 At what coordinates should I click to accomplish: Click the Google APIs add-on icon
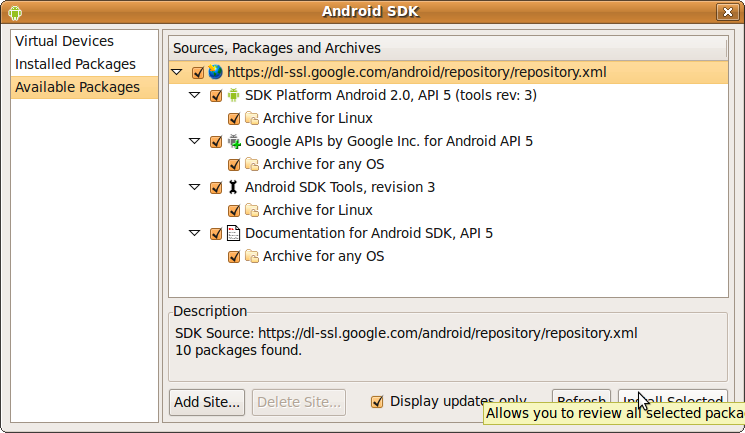pos(234,141)
